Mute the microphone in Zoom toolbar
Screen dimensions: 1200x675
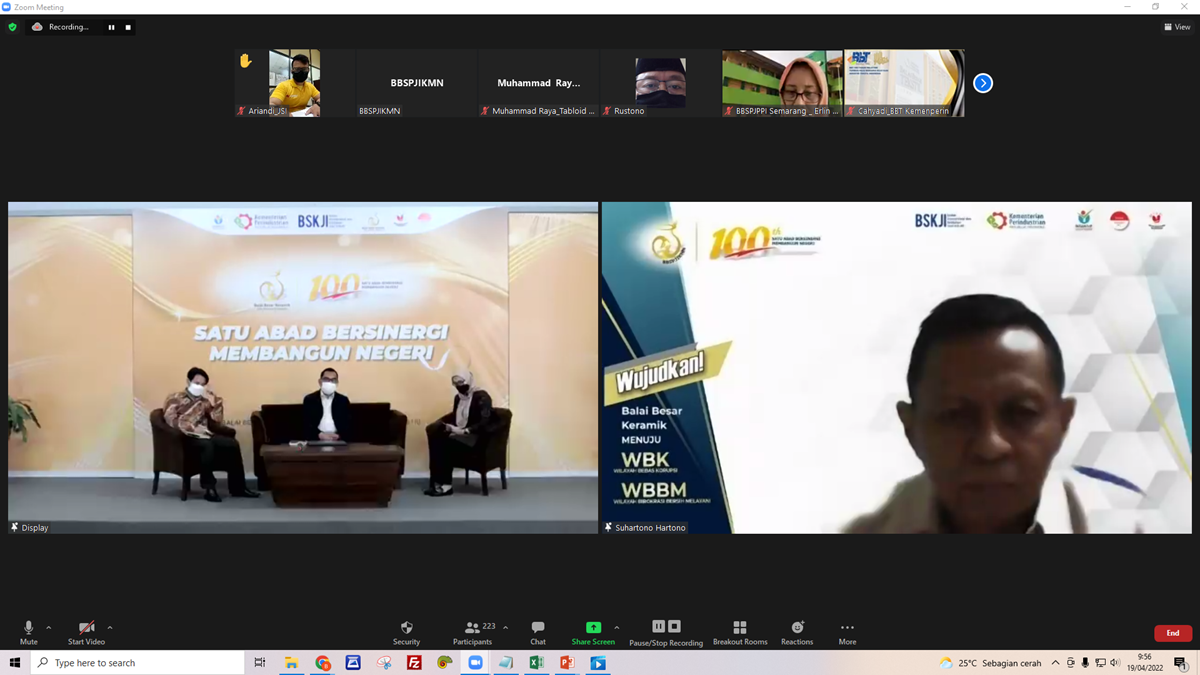(x=28, y=632)
